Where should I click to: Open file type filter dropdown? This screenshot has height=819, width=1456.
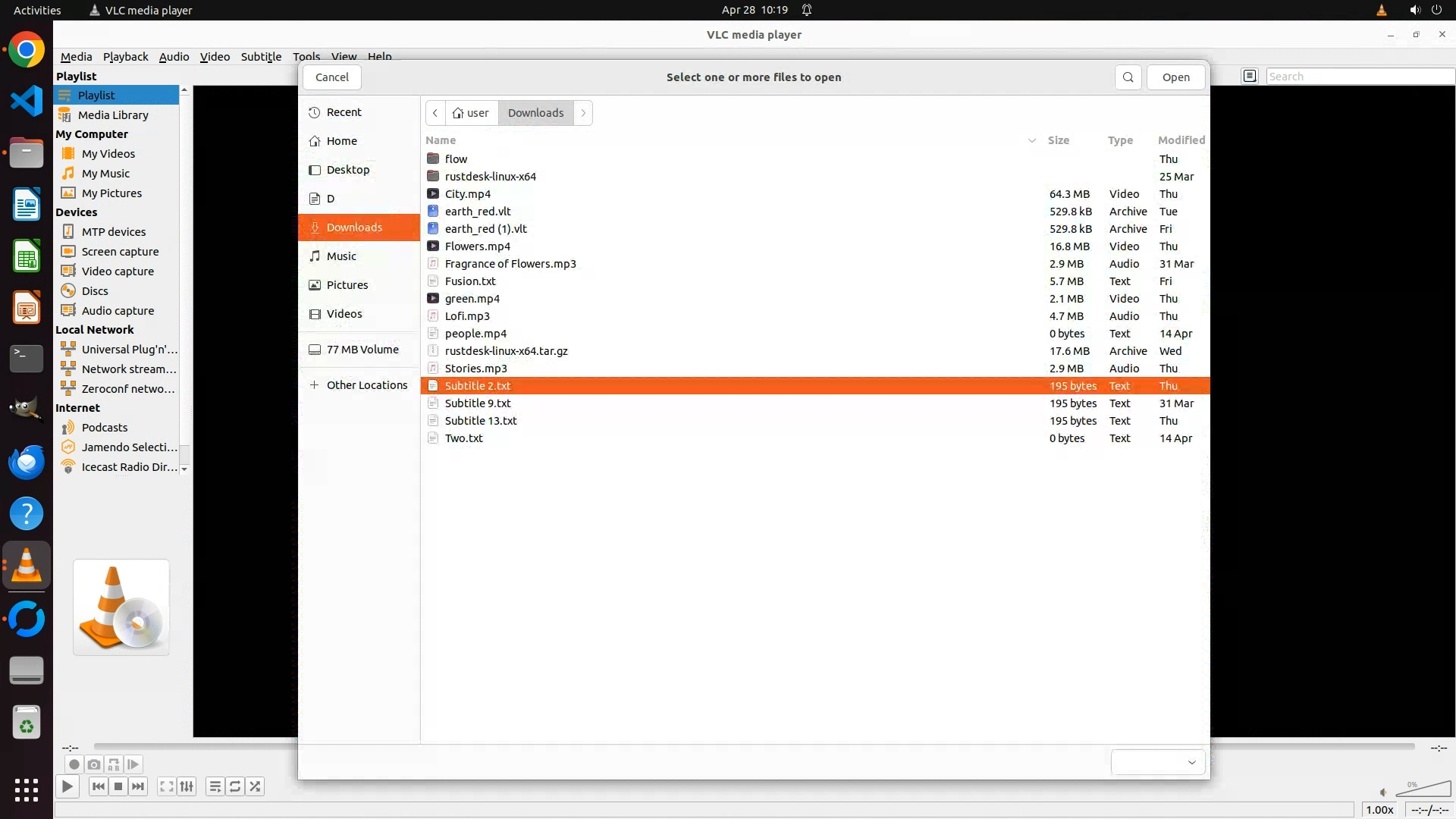click(1157, 762)
